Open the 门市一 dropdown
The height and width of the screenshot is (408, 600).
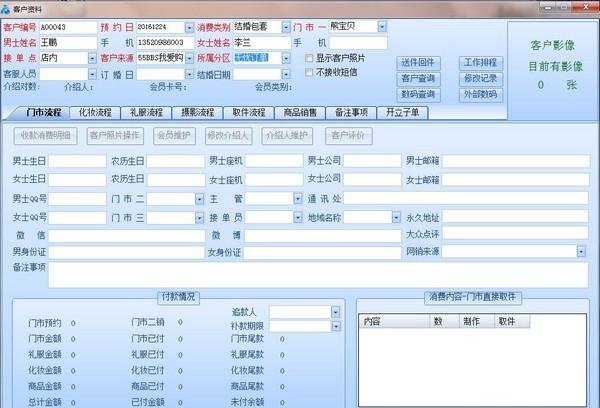pos(382,26)
